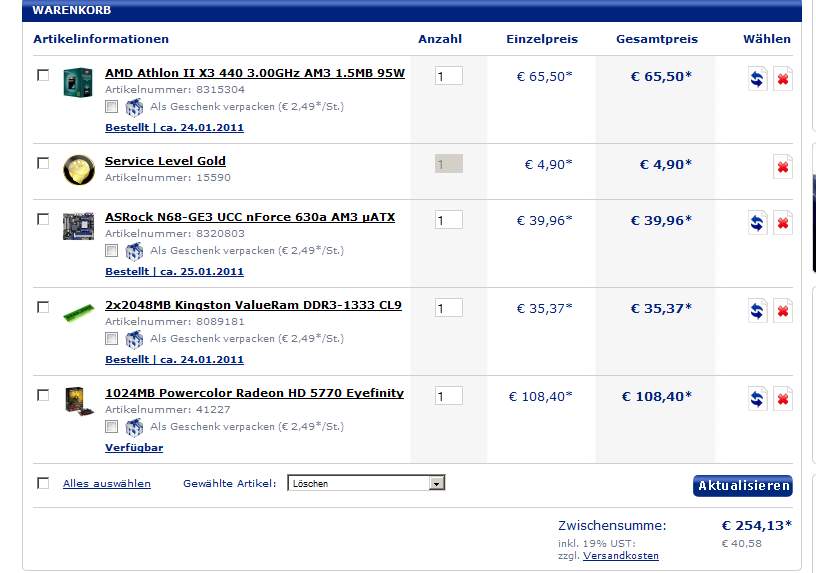Click refresh icon for Kingston ValueRam row

[757, 311]
